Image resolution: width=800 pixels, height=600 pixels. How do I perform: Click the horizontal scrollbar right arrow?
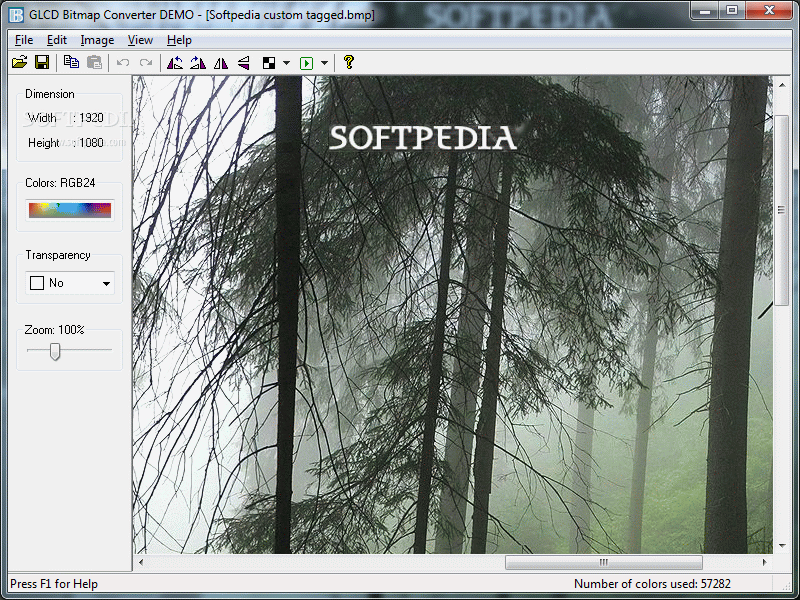[x=764, y=562]
